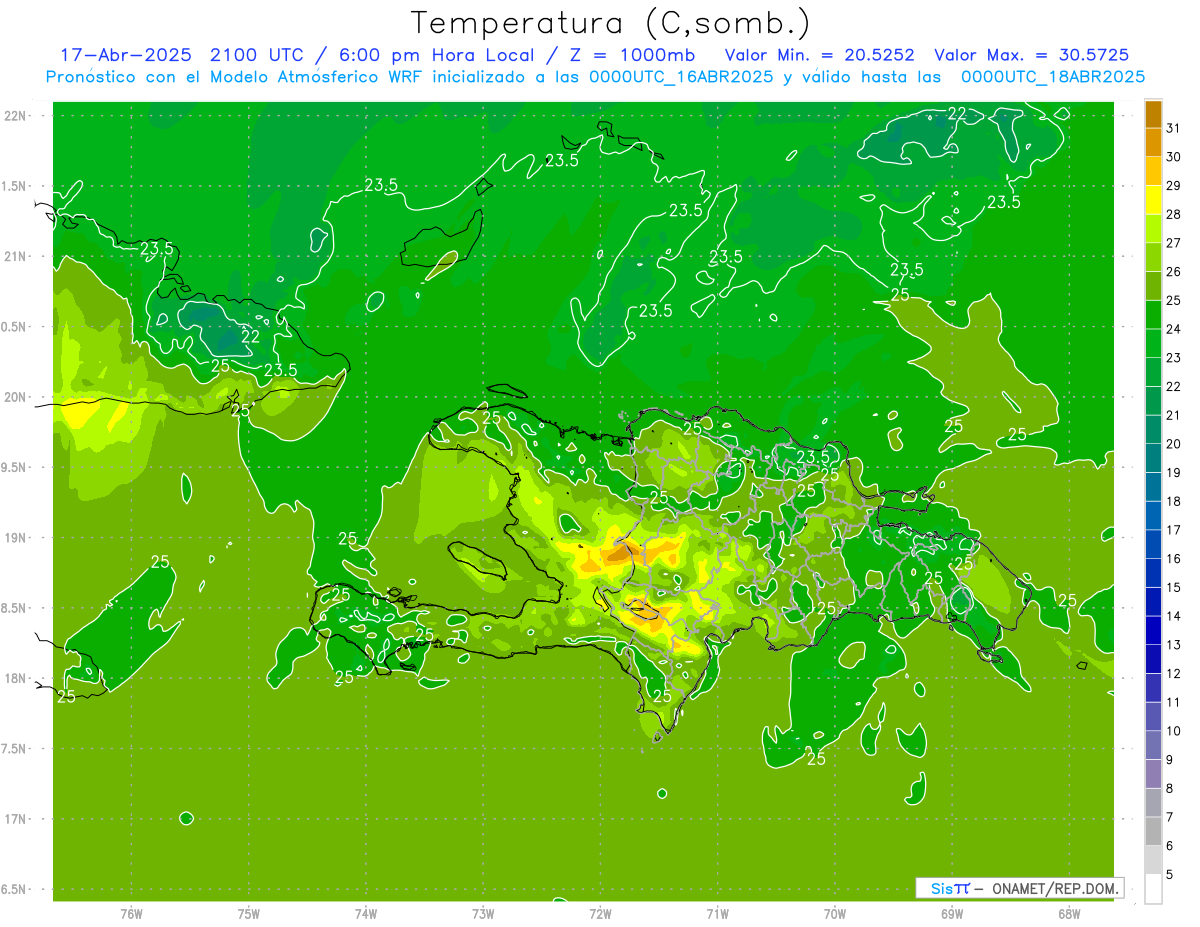
Task: Click the '73W' longitude axis label
Action: click(x=483, y=913)
